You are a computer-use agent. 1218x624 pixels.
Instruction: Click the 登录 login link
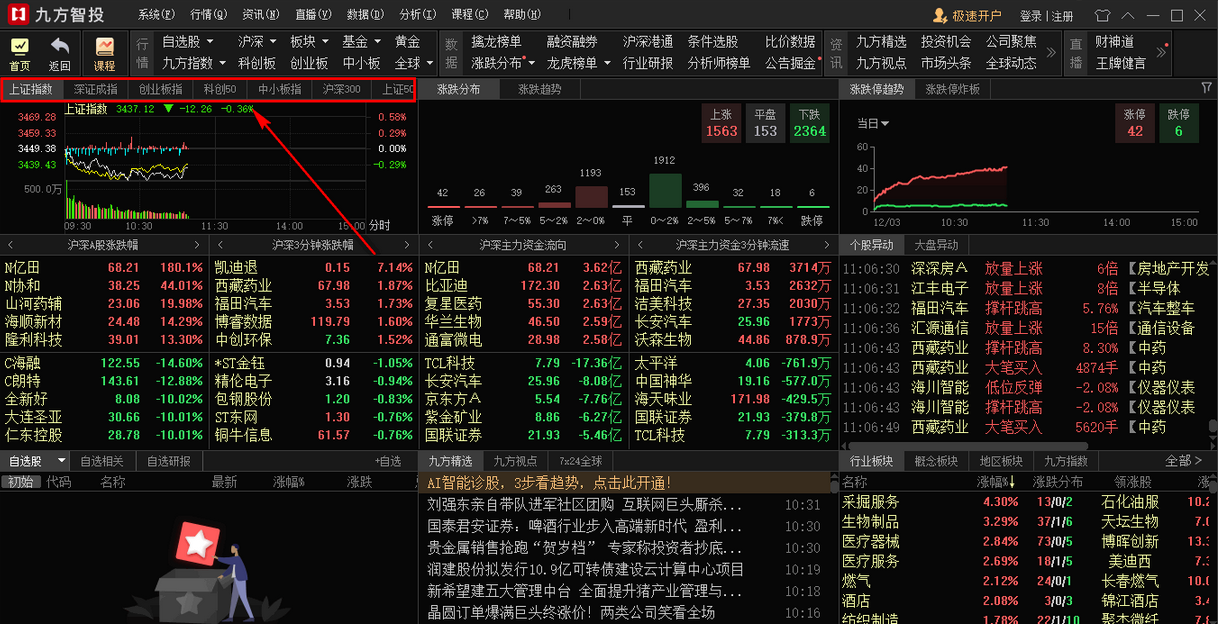1031,16
